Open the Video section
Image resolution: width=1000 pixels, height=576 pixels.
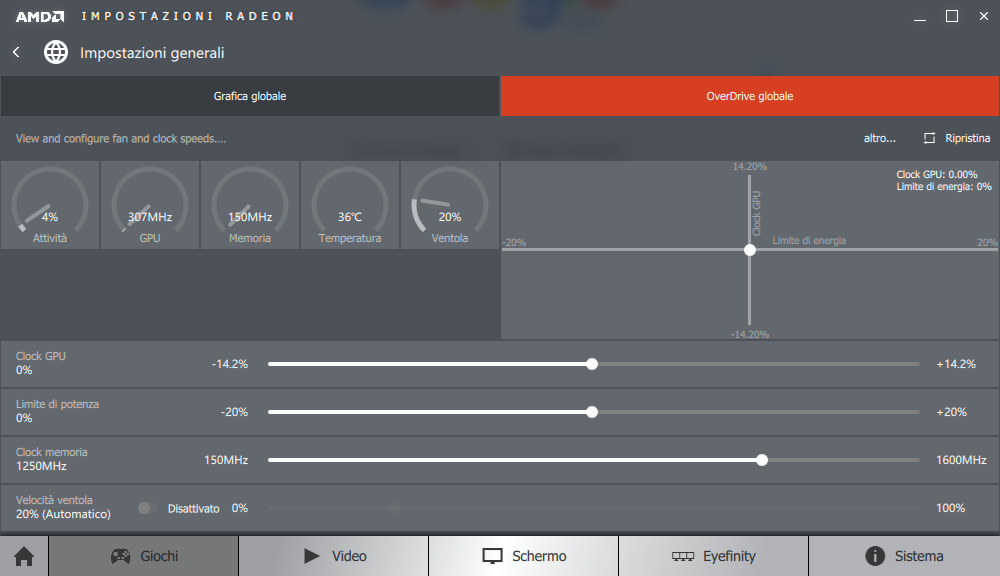click(x=334, y=556)
